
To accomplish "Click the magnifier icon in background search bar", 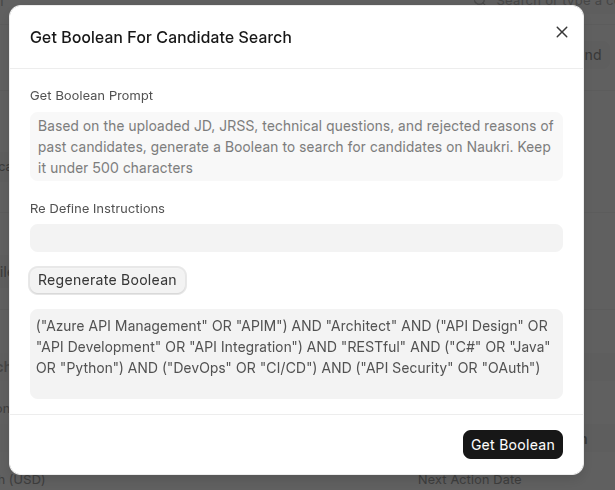I will click(480, 3).
